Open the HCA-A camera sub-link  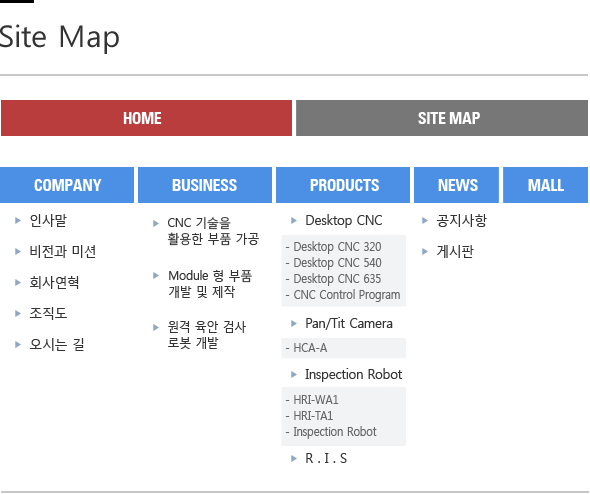pos(310,348)
